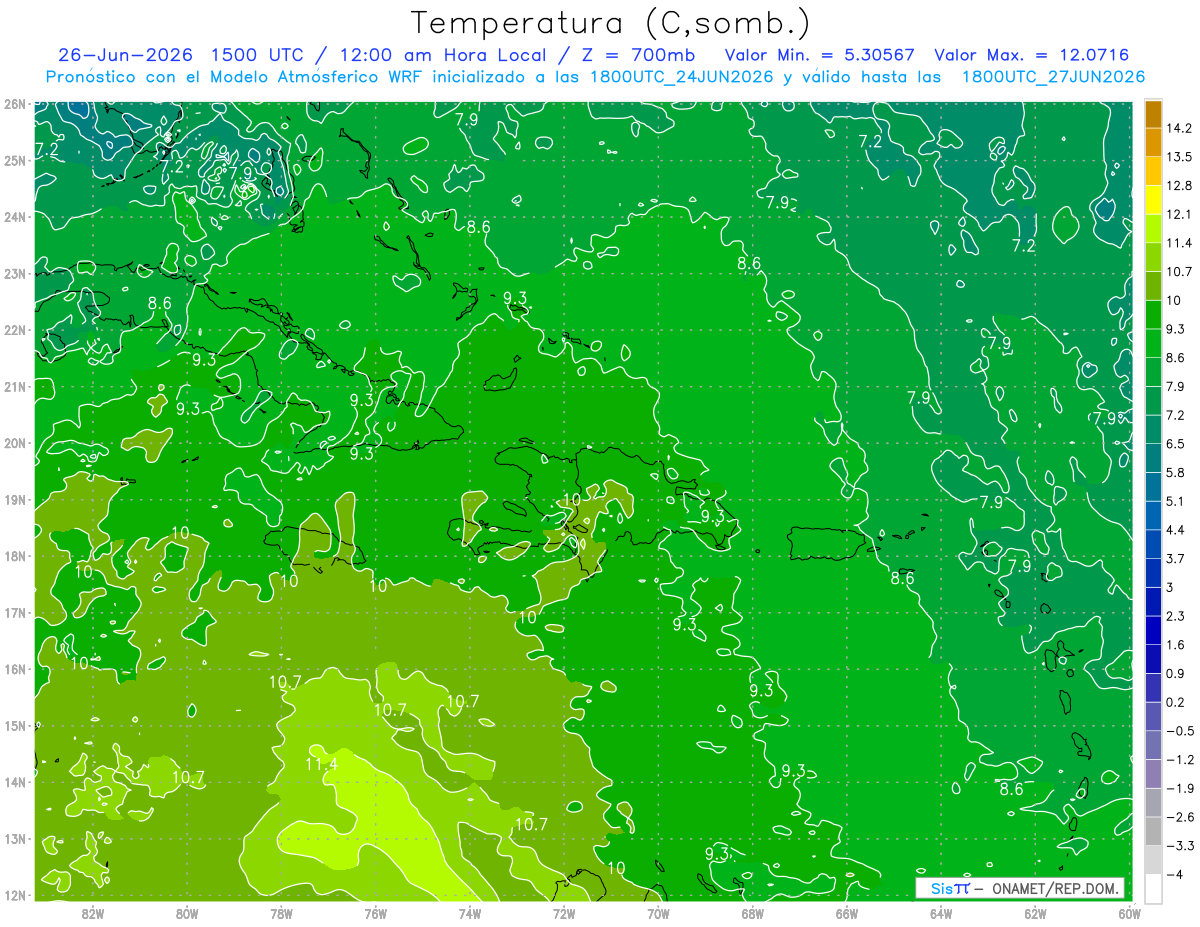Click the colorbar label "-0.5"

point(1179,731)
